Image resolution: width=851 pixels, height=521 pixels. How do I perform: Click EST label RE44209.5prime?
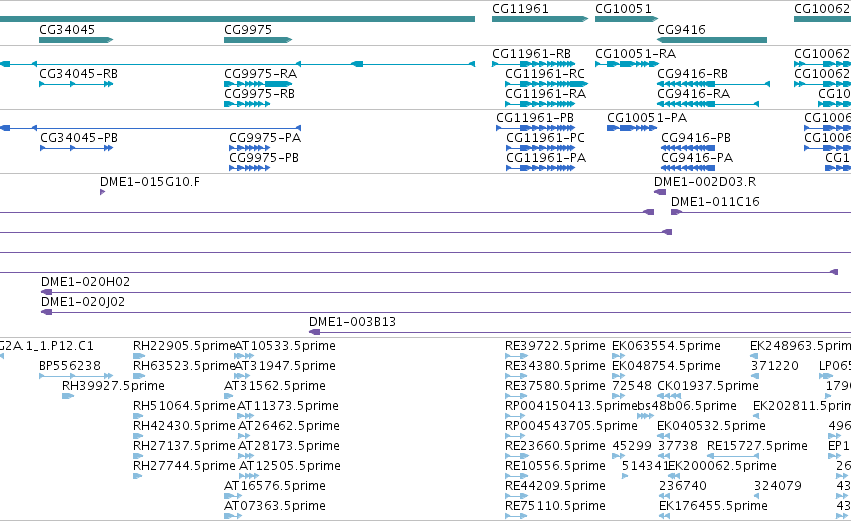tap(555, 486)
